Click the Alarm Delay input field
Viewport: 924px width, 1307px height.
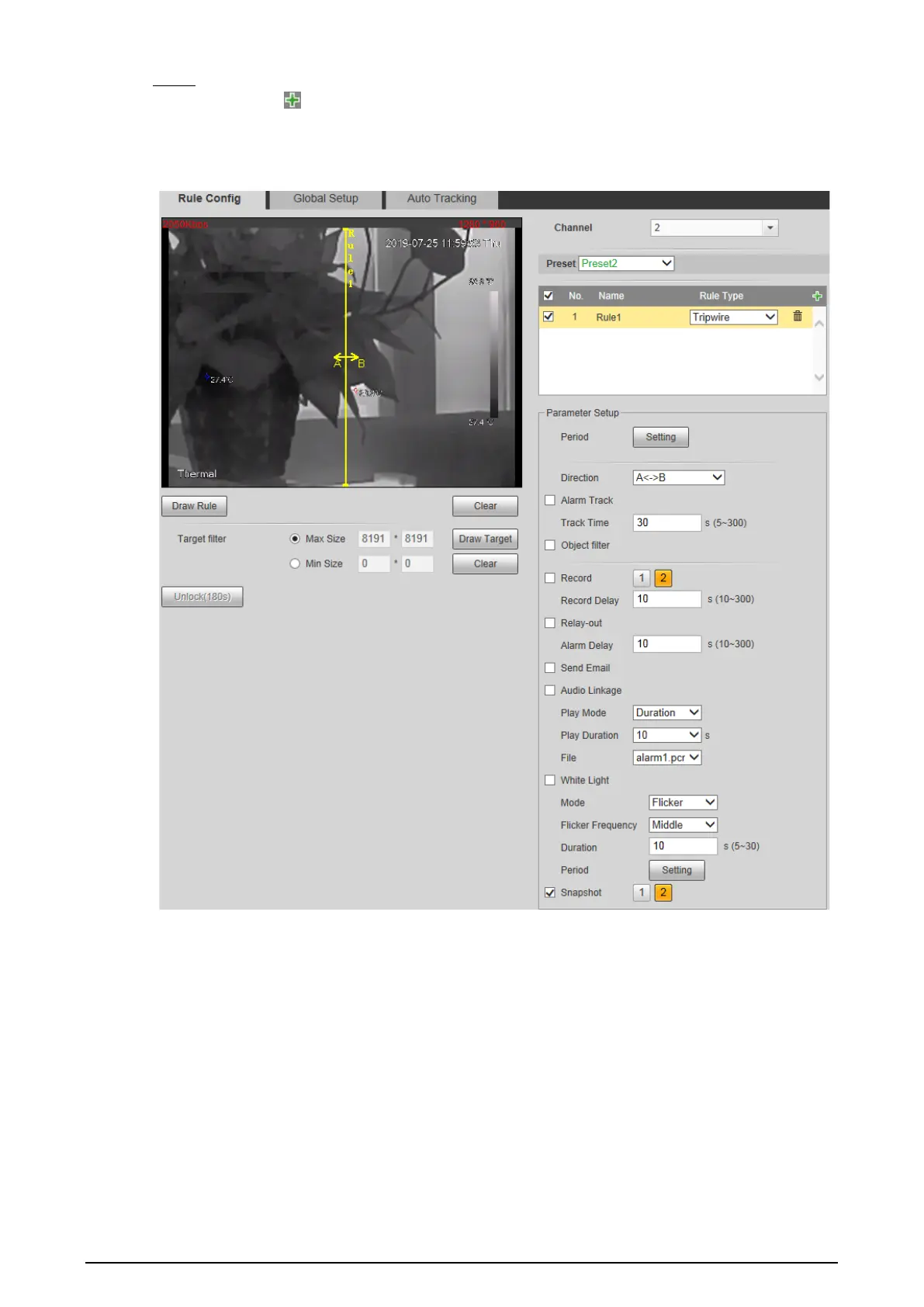[x=667, y=644]
